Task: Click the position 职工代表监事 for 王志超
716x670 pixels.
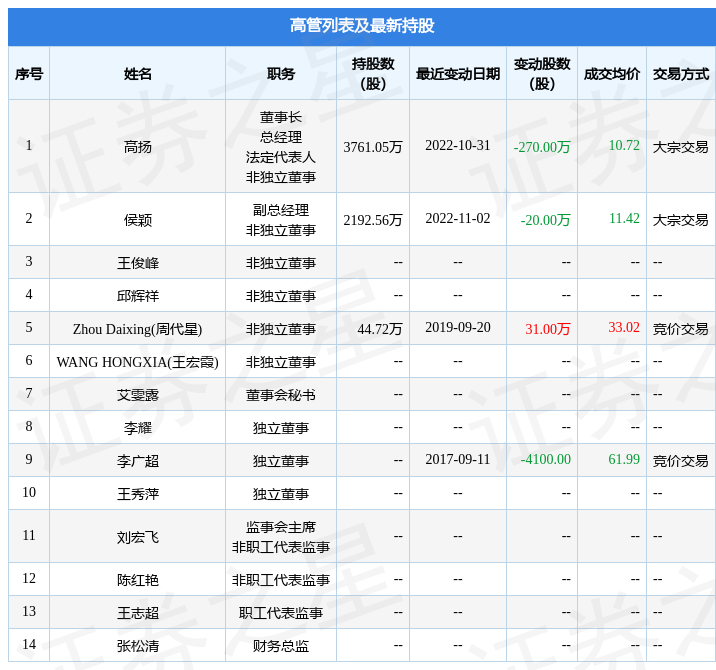Action: (x=281, y=613)
